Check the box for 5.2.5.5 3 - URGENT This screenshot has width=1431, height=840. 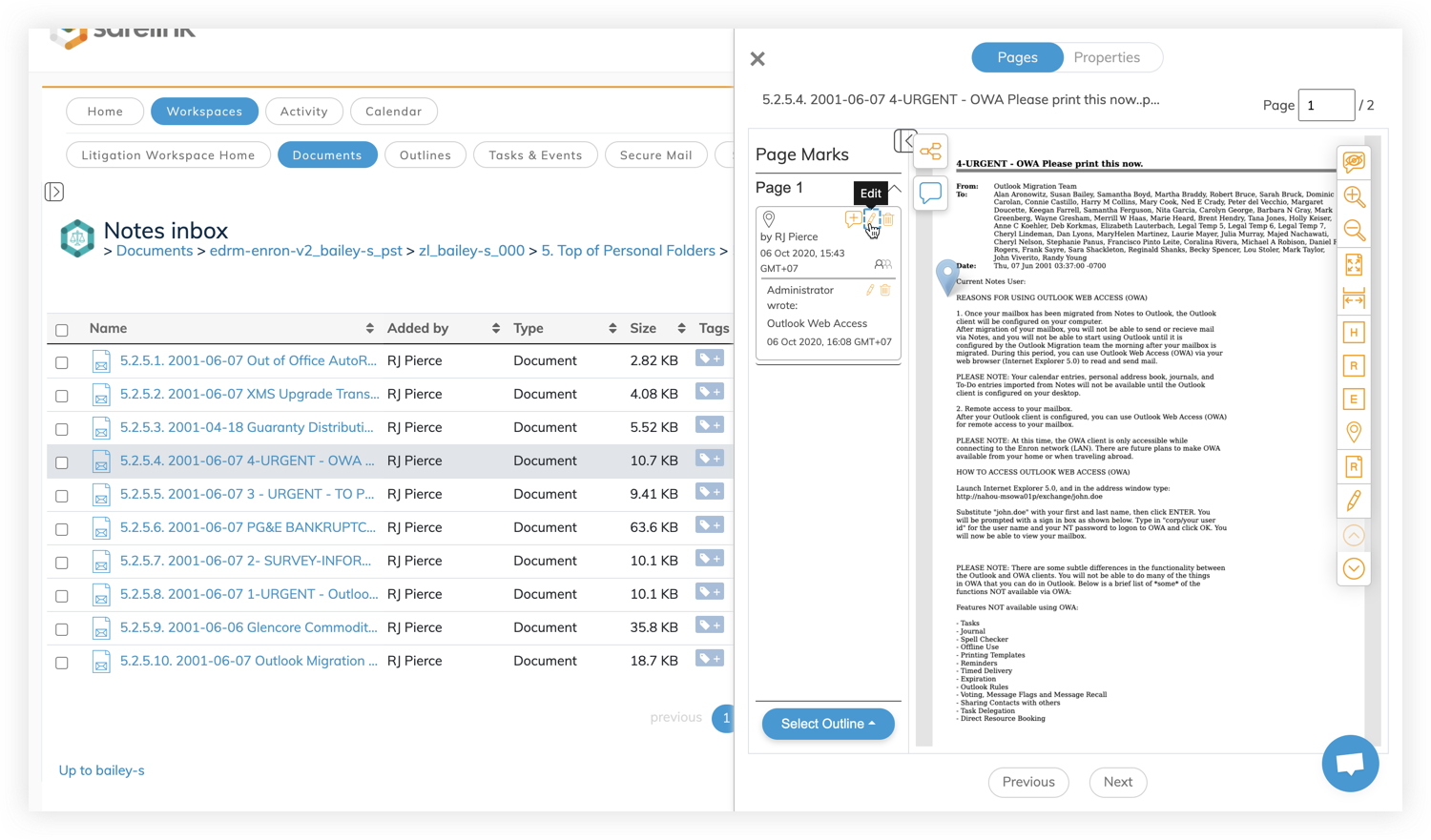click(62, 496)
